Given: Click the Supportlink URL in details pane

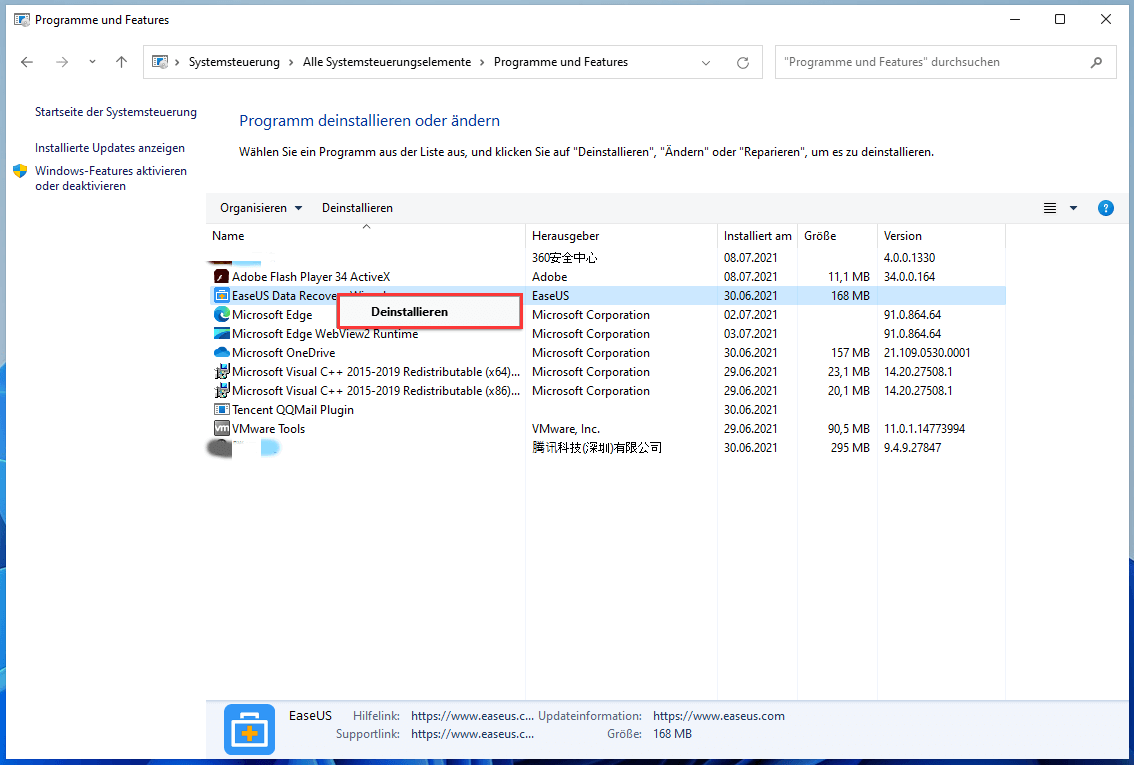Looking at the screenshot, I should click(472, 734).
